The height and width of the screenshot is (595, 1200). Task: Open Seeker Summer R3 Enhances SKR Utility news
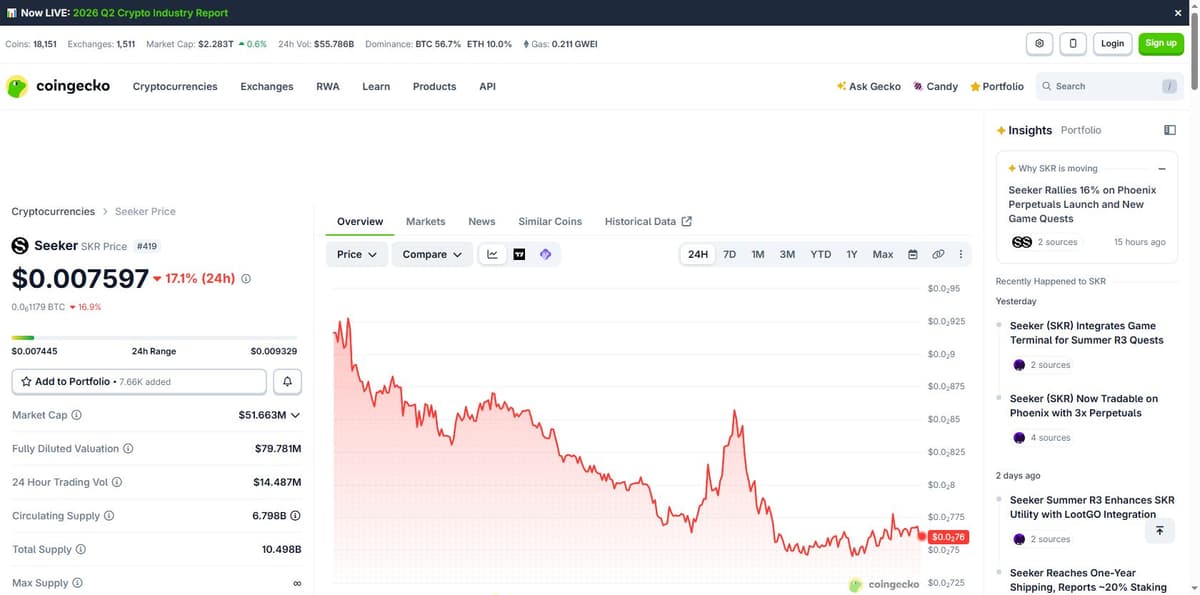click(x=1092, y=507)
